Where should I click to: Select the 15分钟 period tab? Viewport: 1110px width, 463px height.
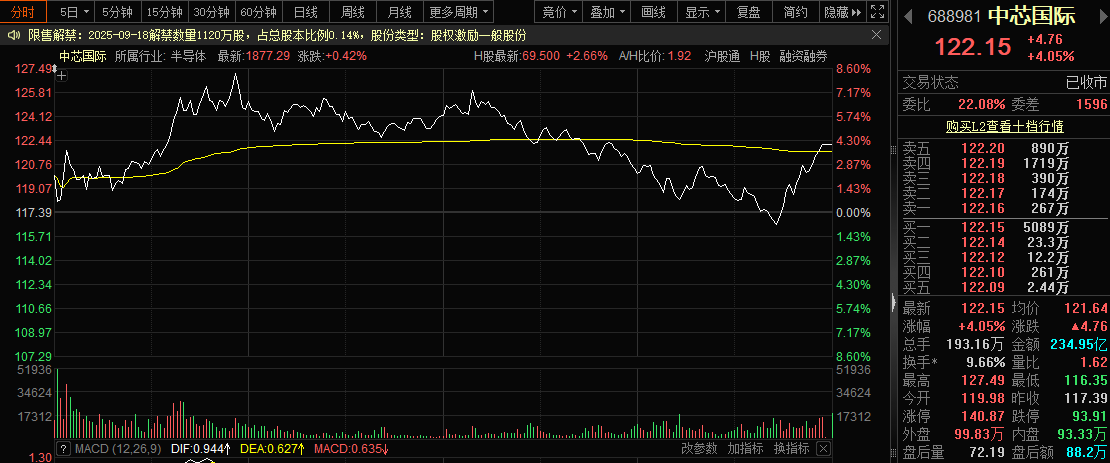(x=164, y=12)
